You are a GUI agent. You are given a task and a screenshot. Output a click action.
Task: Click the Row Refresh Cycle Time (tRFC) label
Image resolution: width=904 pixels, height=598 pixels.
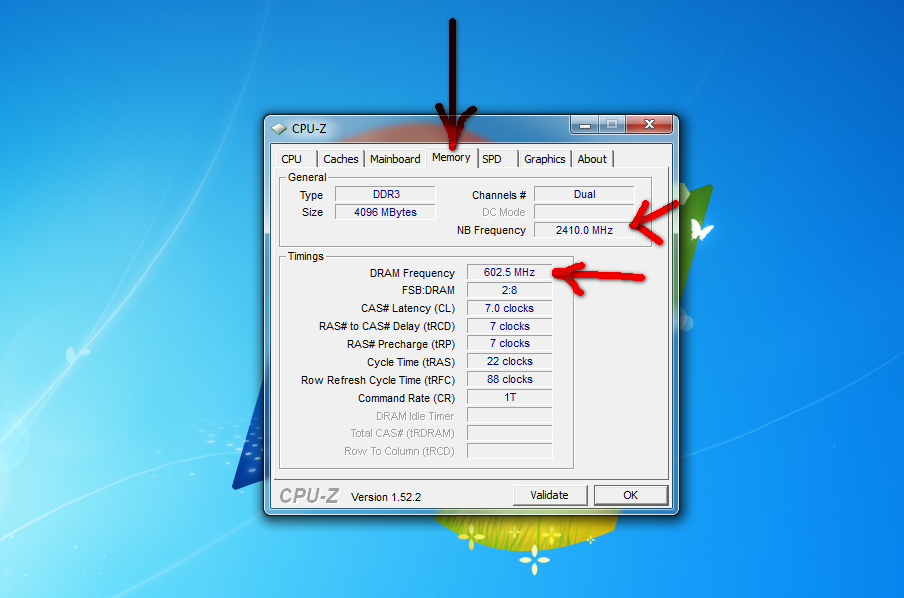(x=378, y=381)
